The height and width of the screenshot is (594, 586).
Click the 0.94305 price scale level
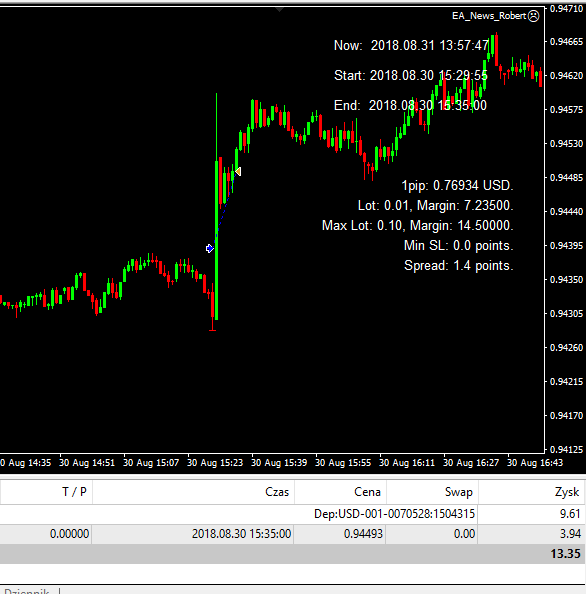click(566, 314)
